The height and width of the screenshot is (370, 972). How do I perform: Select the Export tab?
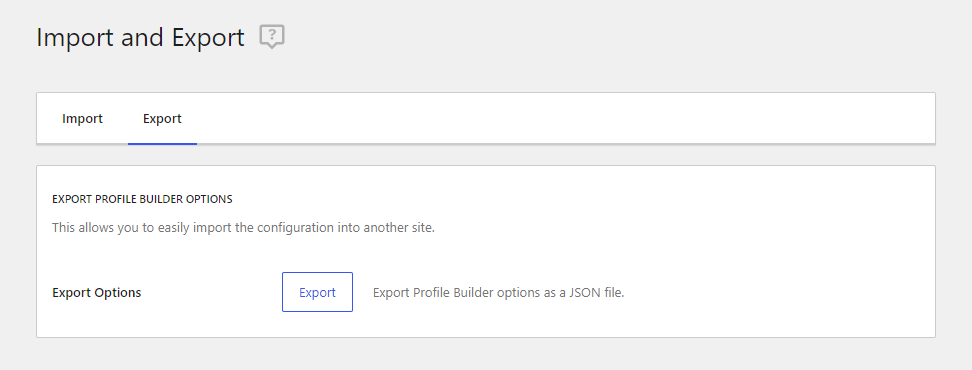tap(162, 118)
